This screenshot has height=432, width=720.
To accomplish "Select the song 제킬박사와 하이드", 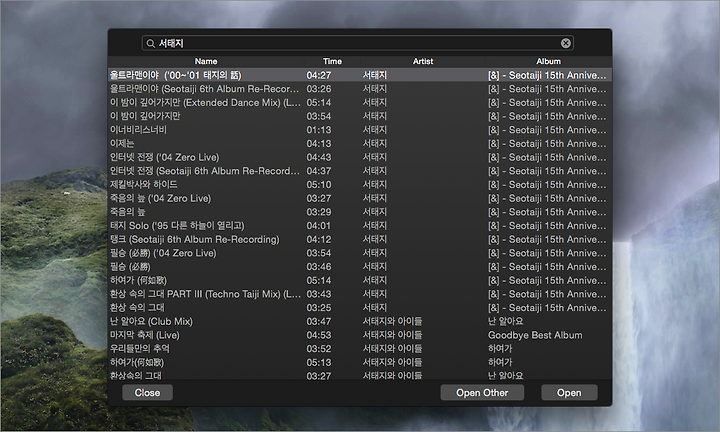I will (x=360, y=185).
